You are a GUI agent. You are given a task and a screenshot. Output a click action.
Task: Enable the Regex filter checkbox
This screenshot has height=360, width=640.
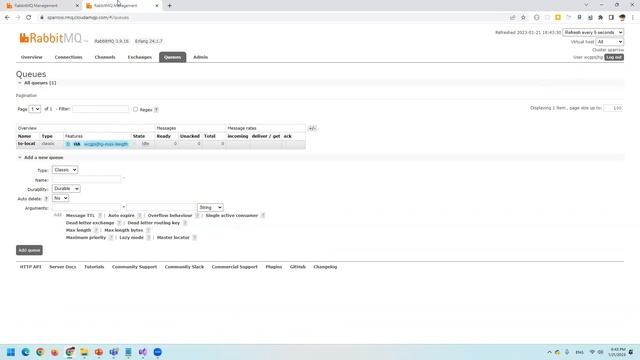click(x=136, y=109)
